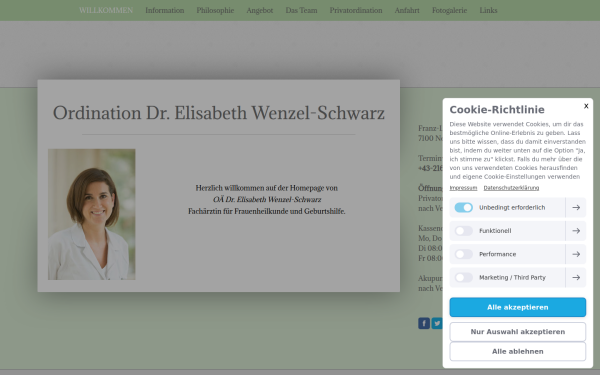
Task: Enable the Performance cookies switch
Action: click(x=464, y=254)
